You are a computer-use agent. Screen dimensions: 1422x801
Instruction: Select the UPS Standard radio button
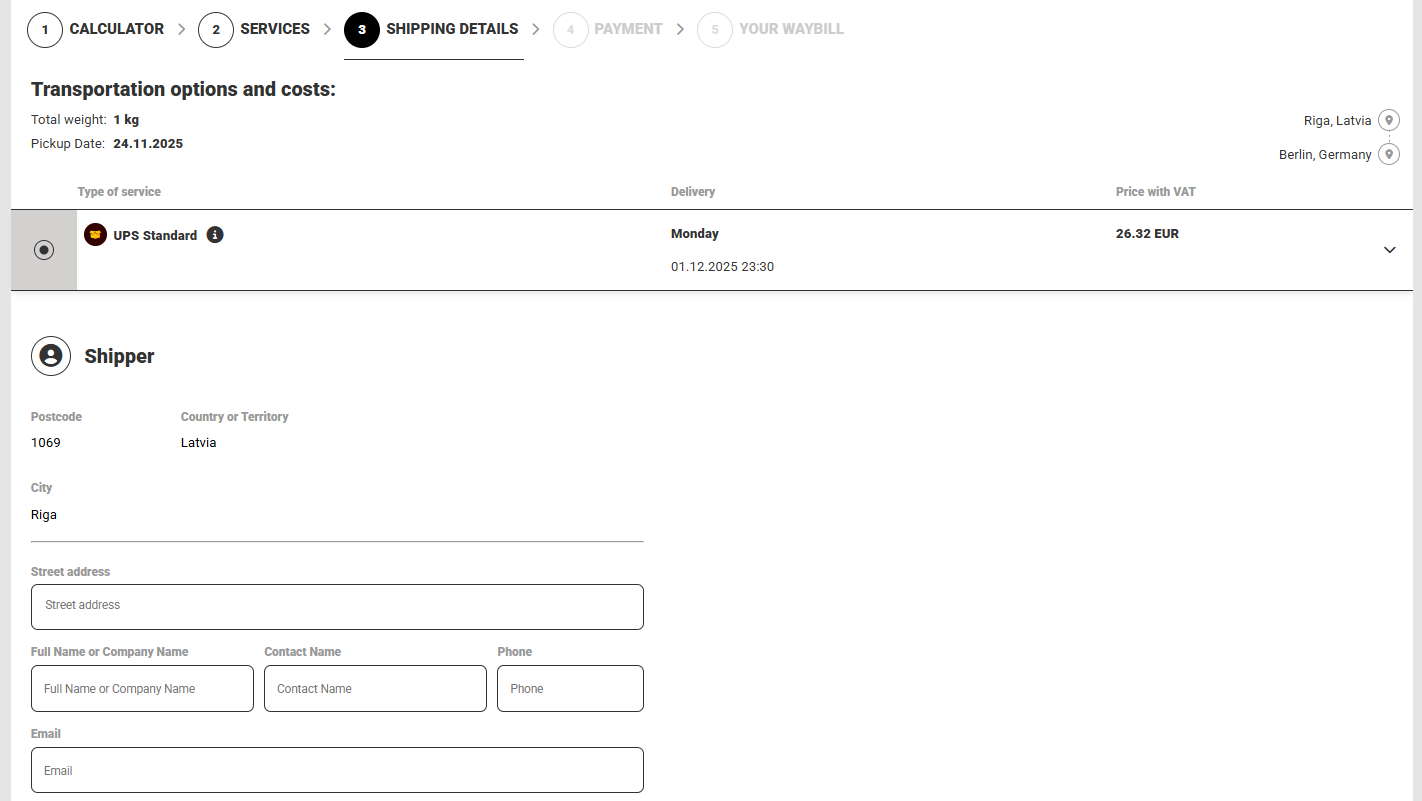click(44, 250)
